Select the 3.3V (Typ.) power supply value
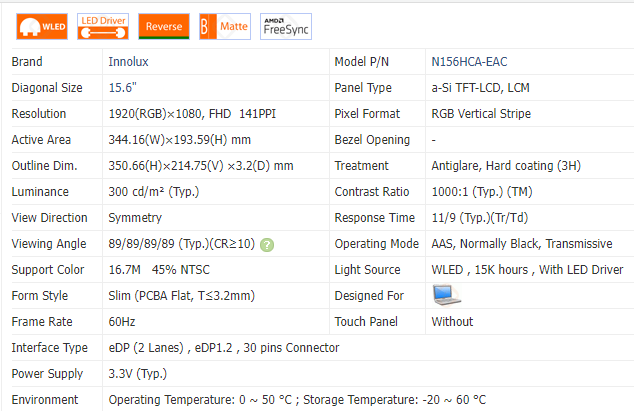The height and width of the screenshot is (411, 634). 137,373
